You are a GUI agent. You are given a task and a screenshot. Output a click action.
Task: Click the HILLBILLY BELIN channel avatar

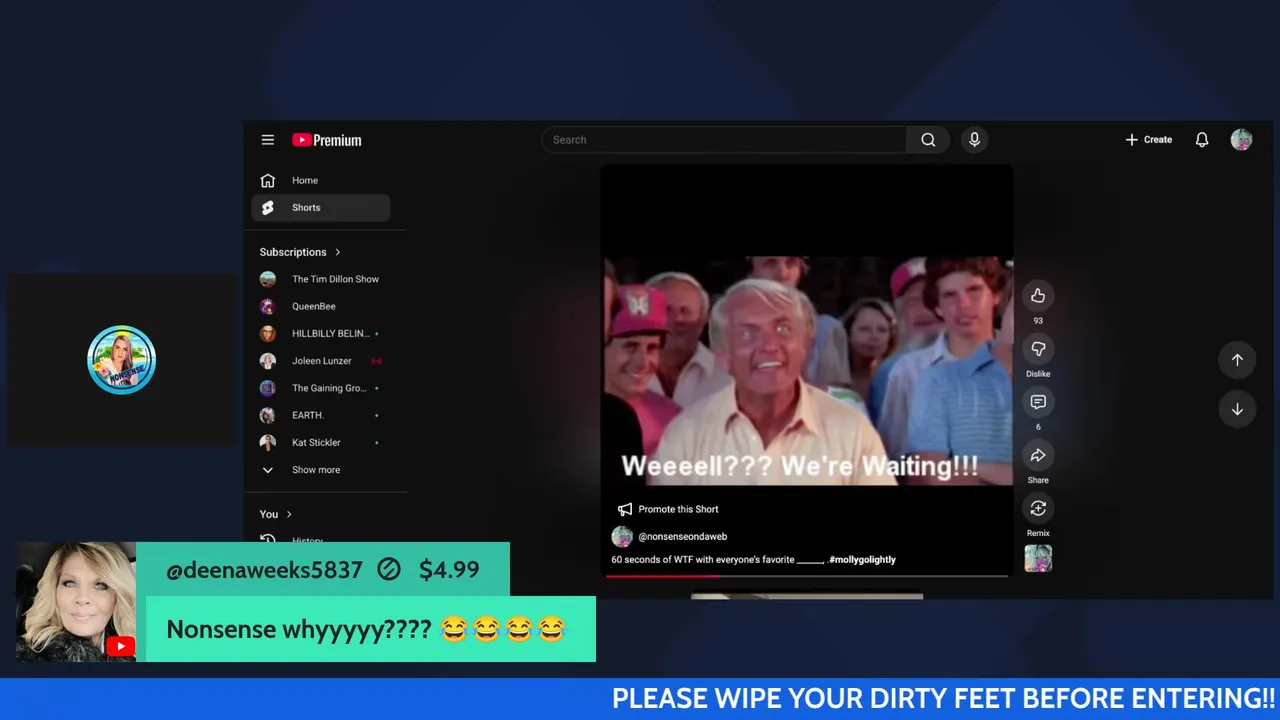267,334
